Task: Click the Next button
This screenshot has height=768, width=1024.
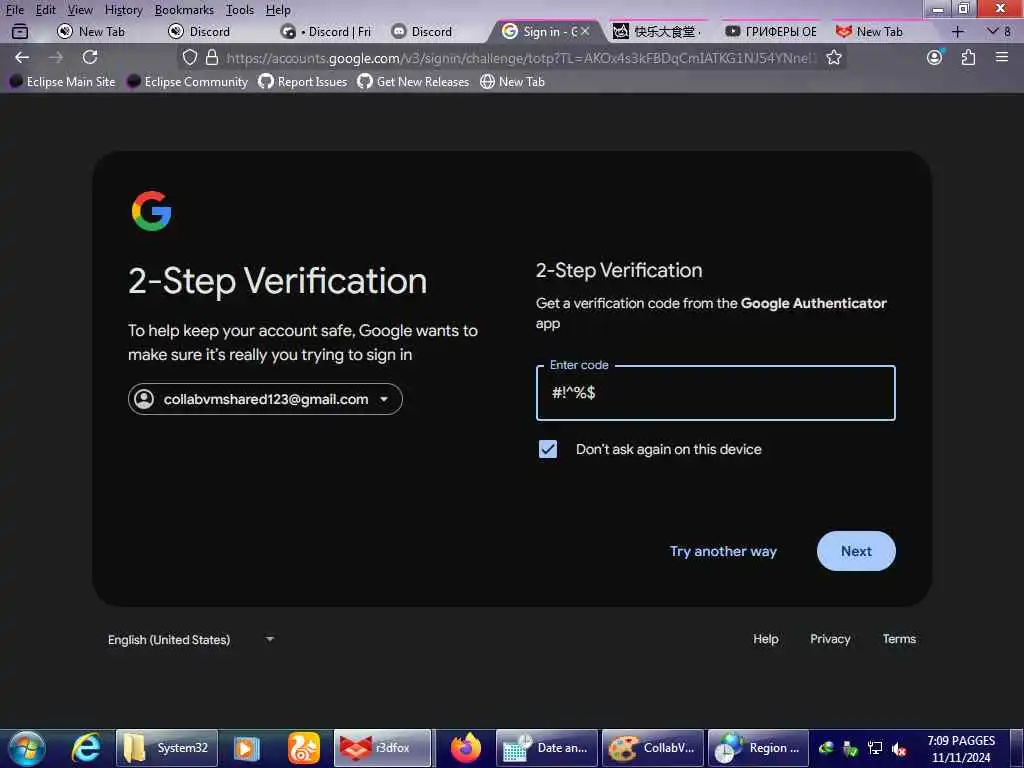Action: pyautogui.click(x=856, y=551)
